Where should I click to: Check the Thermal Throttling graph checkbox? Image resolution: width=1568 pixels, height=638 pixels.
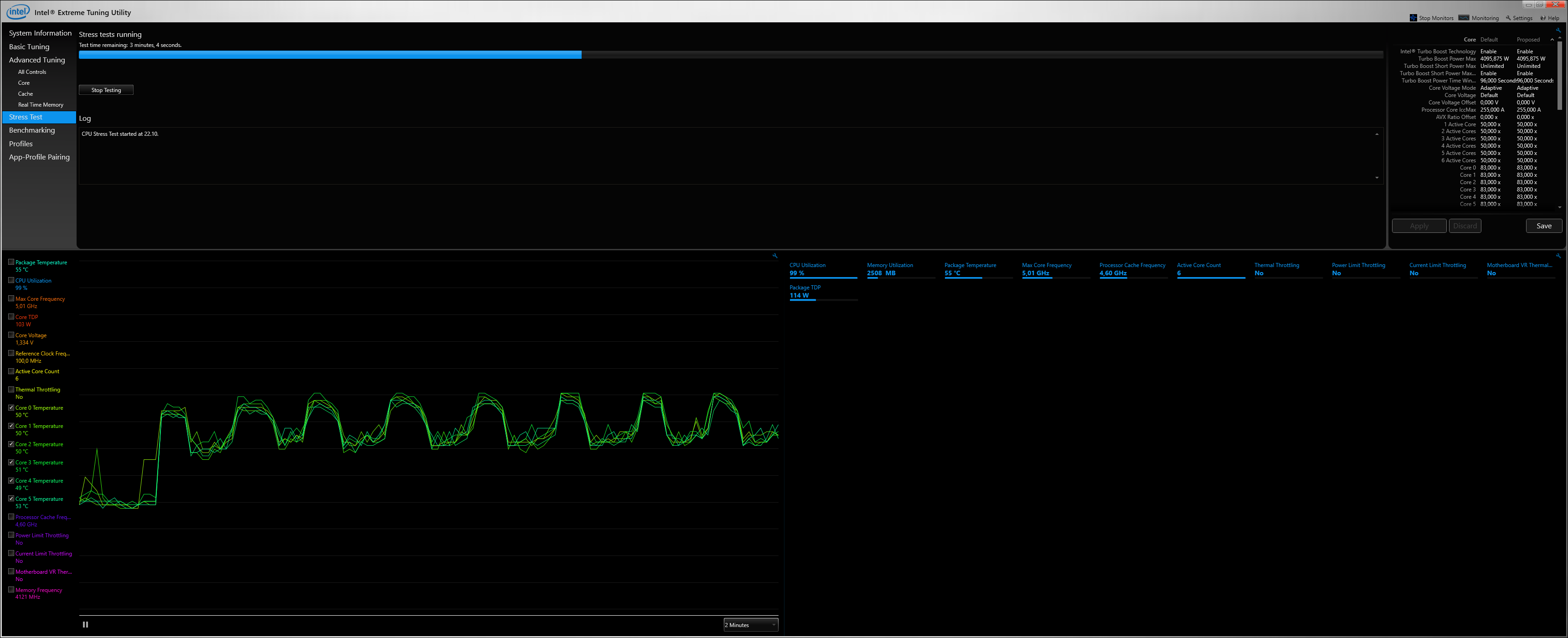(x=11, y=389)
